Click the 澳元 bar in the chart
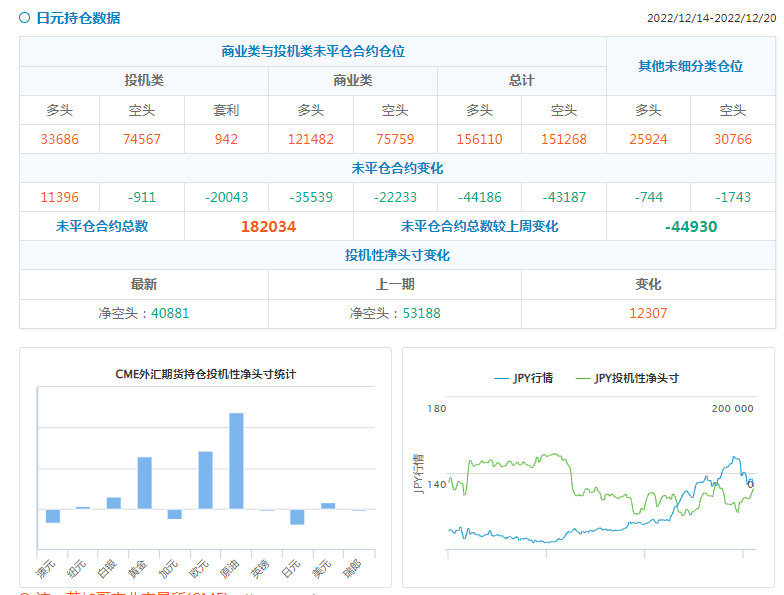Image resolution: width=784 pixels, height=595 pixels. click(53, 516)
